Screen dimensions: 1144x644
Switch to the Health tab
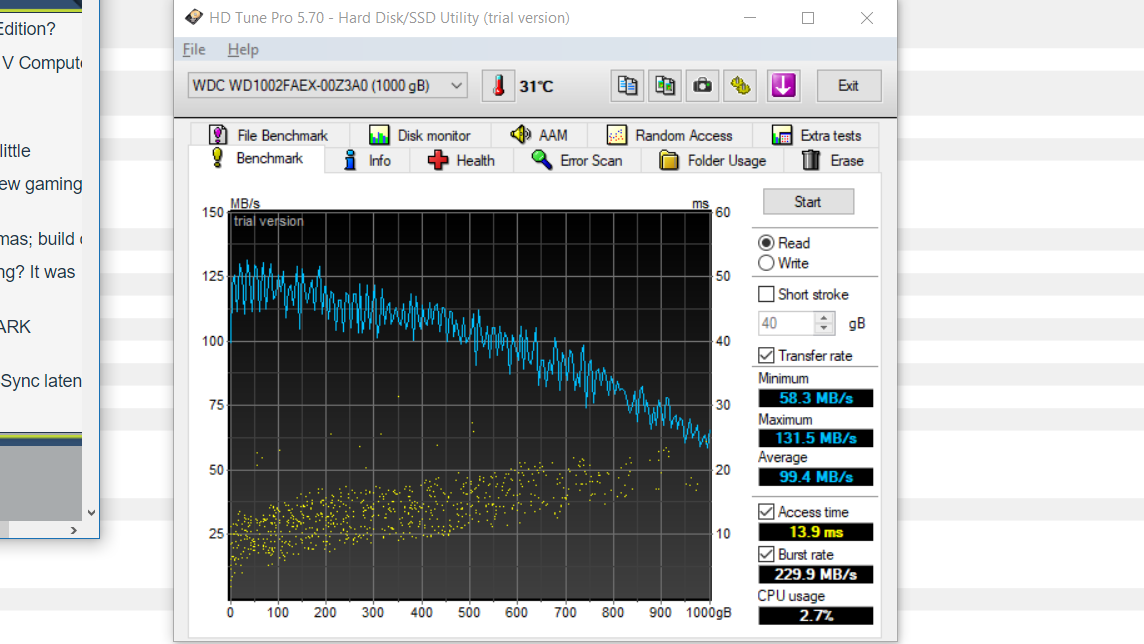point(461,160)
